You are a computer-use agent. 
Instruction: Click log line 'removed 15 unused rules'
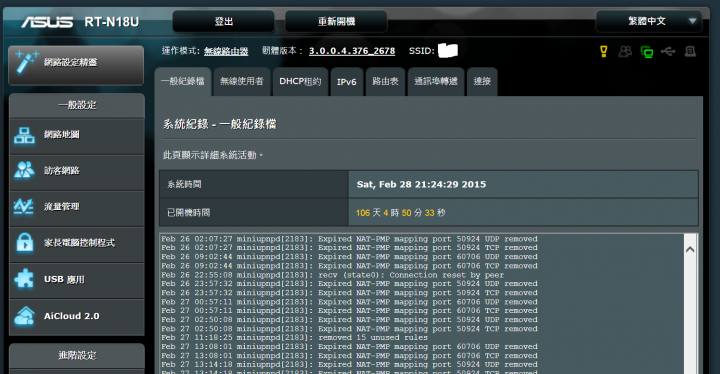(294, 338)
